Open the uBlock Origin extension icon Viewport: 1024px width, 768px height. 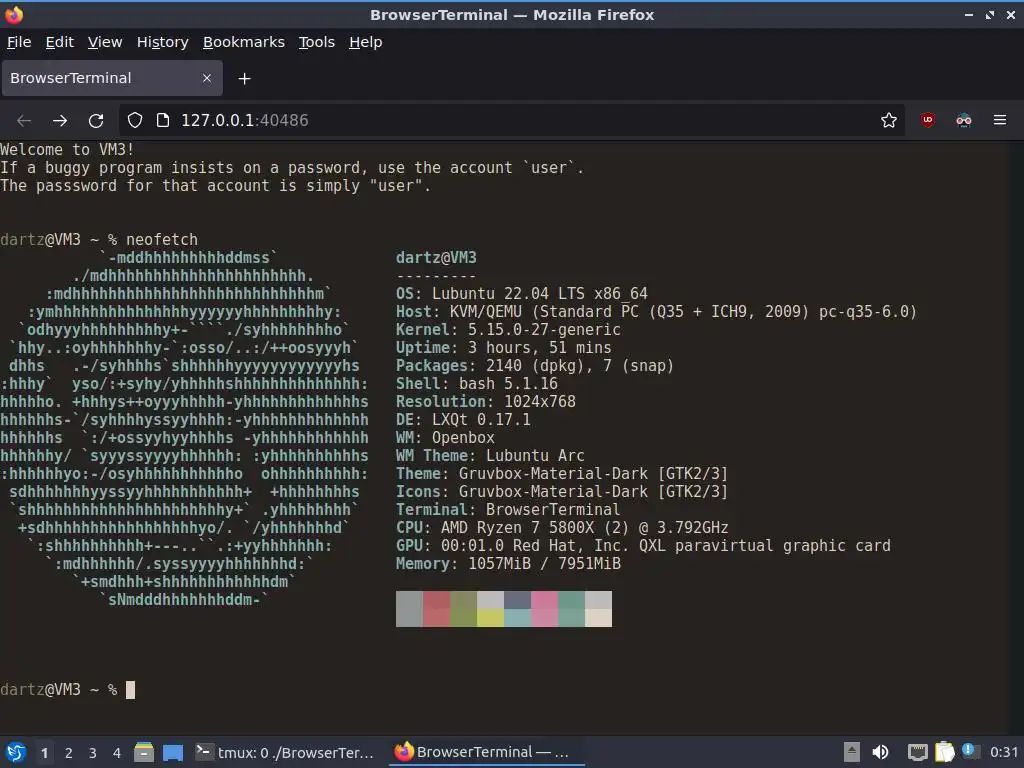tap(927, 120)
